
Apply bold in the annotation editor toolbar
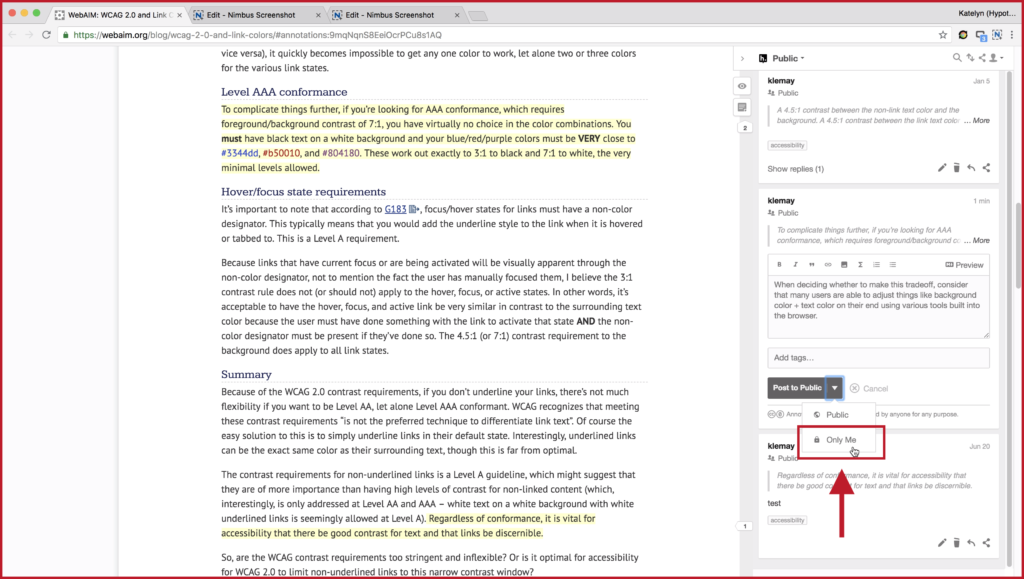pos(779,265)
